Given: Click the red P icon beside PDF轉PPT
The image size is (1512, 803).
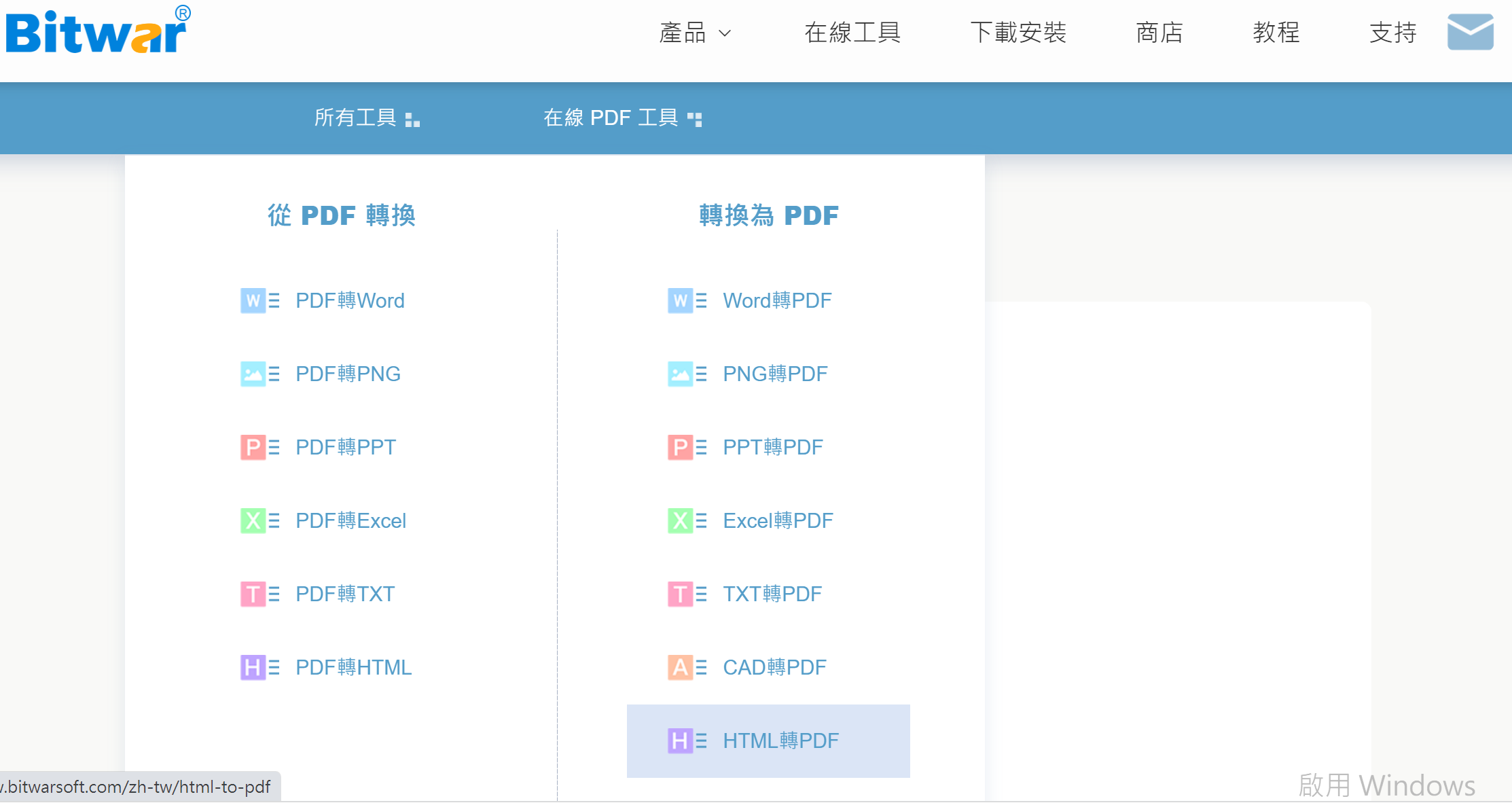Looking at the screenshot, I should 253,447.
